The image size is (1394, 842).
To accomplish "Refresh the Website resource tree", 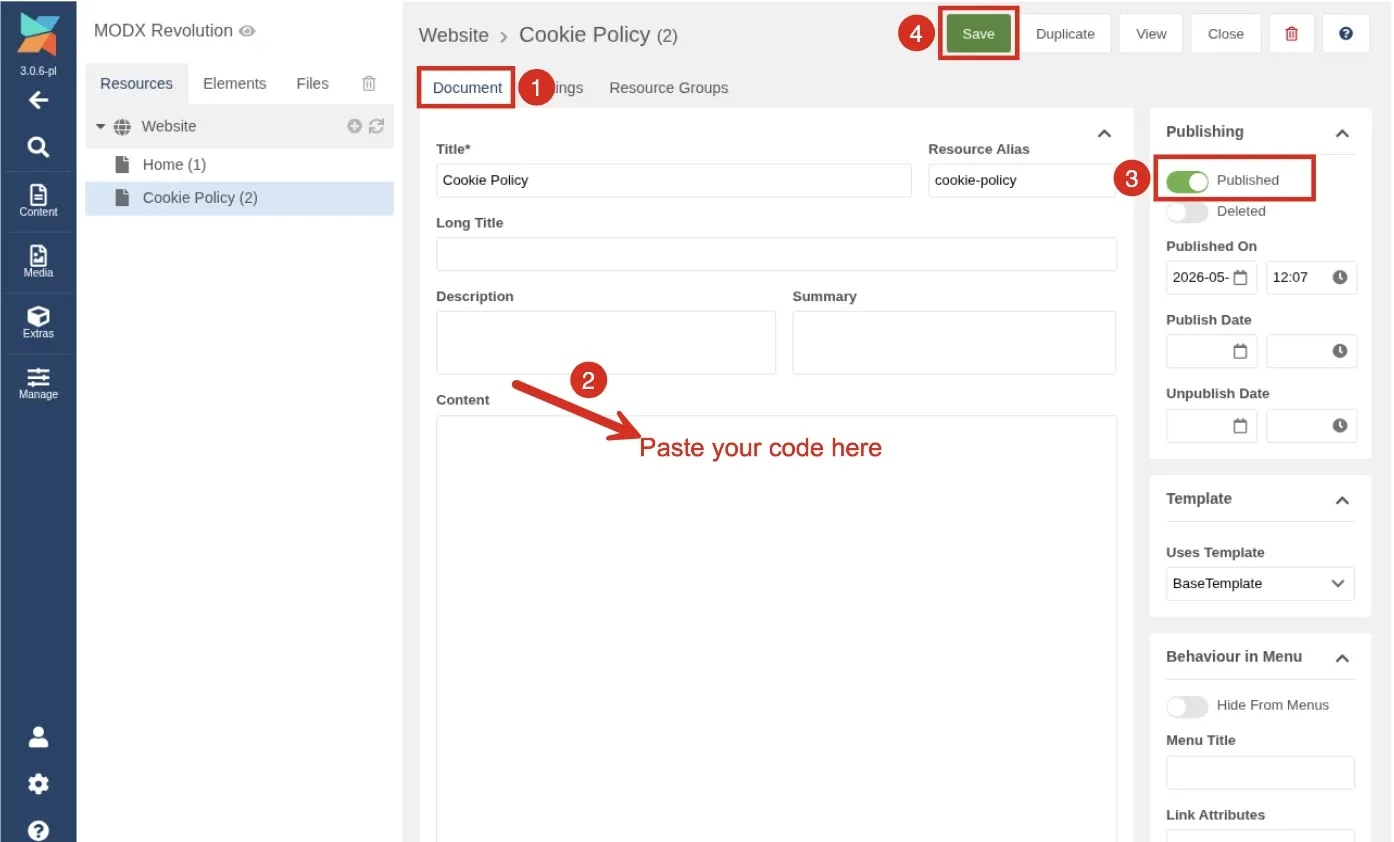I will [376, 126].
